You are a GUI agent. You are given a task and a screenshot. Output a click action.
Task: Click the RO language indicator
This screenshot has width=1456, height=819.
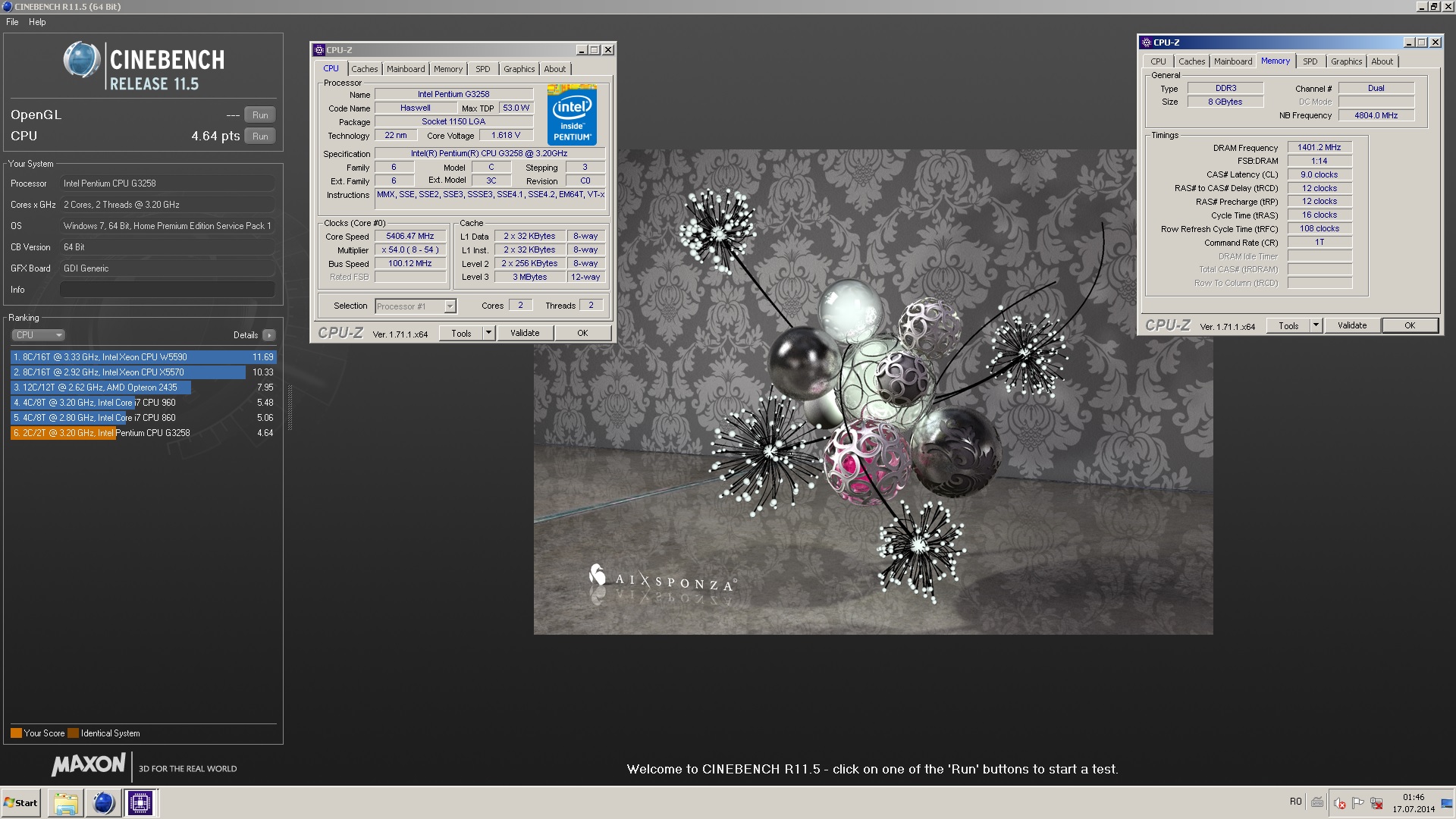pyautogui.click(x=1295, y=802)
